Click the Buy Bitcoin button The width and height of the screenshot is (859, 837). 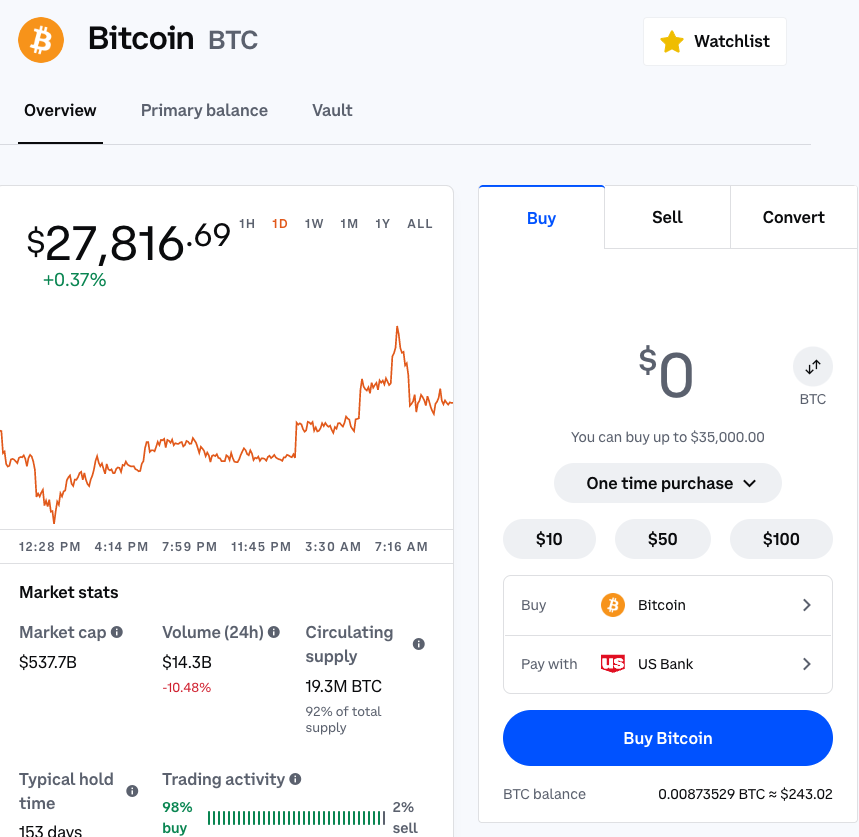point(667,737)
